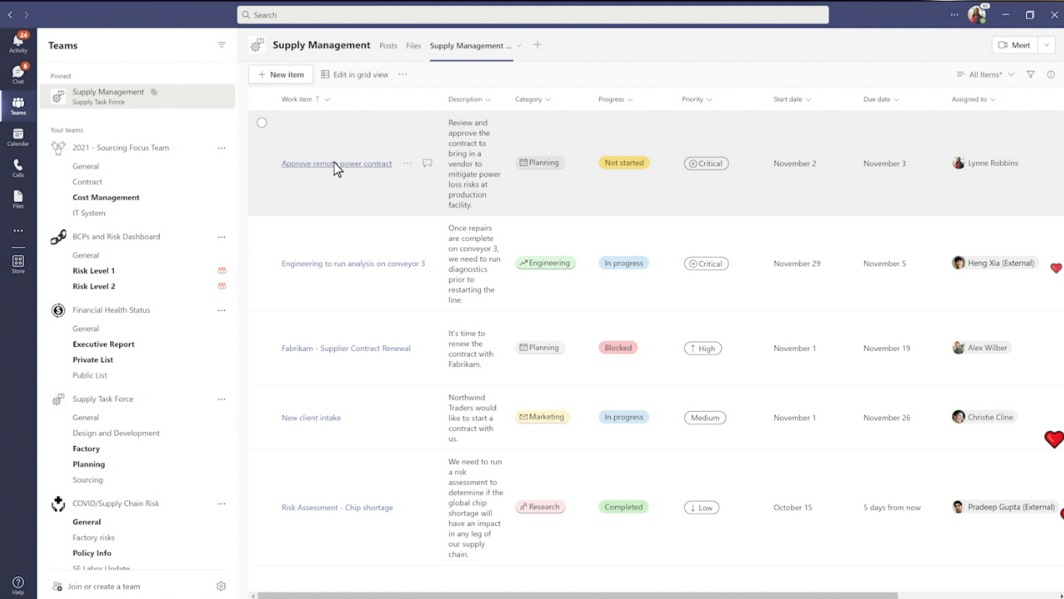This screenshot has width=1064, height=599.
Task: Open more options for 2021 Sourcing Focus Team
Action: 221,148
